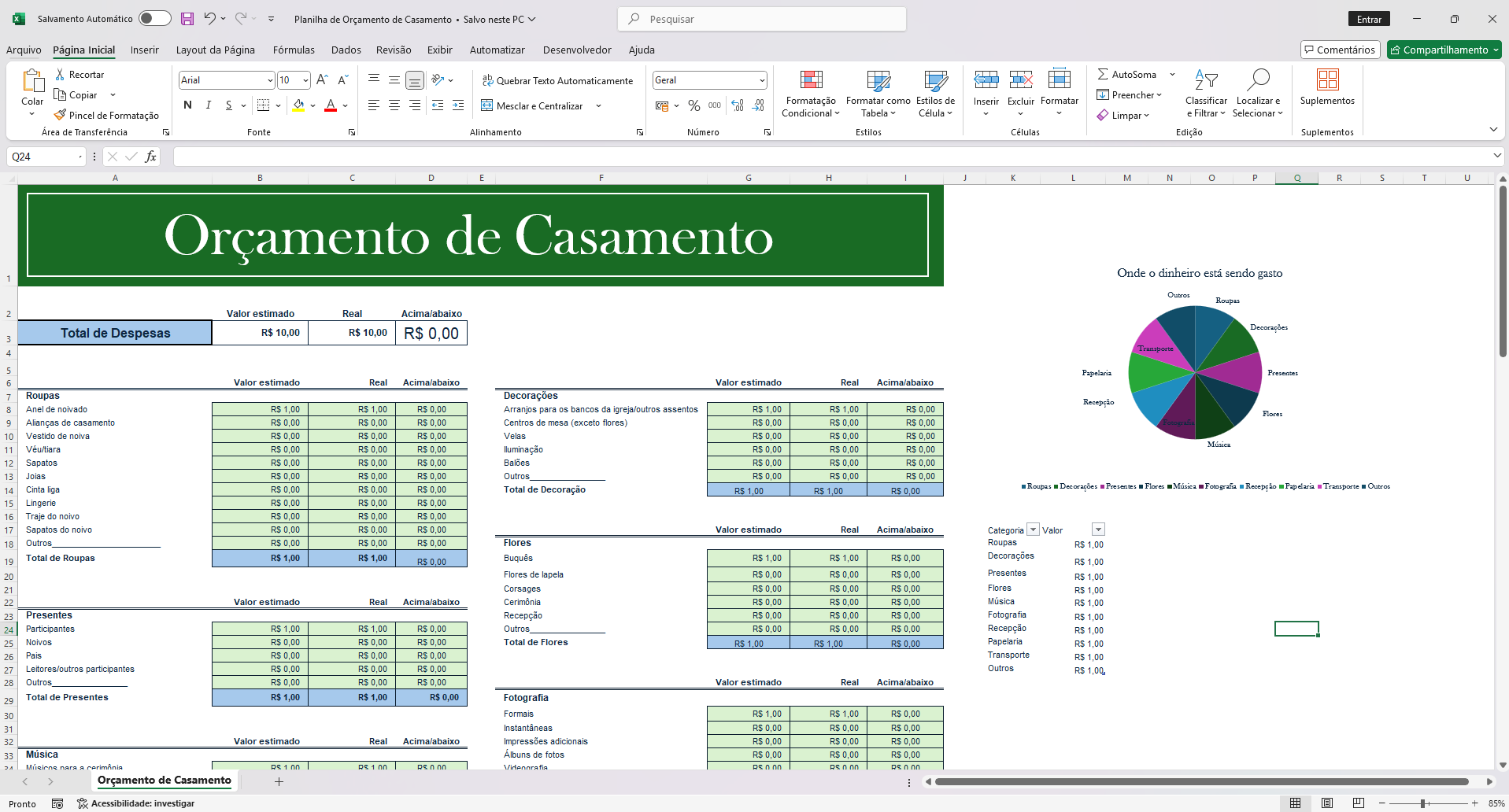1509x812 pixels.
Task: Click the Compartilhamento button
Action: click(x=1444, y=50)
